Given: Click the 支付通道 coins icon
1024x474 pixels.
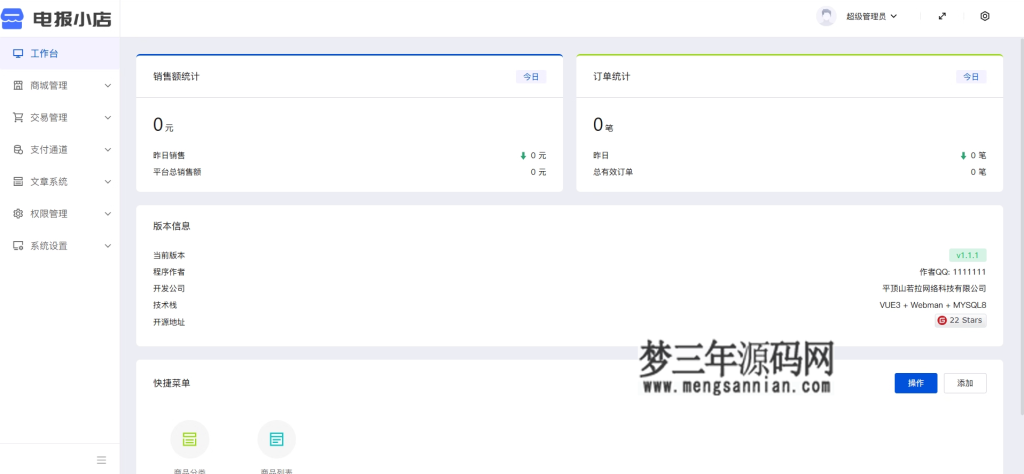Looking at the screenshot, I should click(18, 150).
